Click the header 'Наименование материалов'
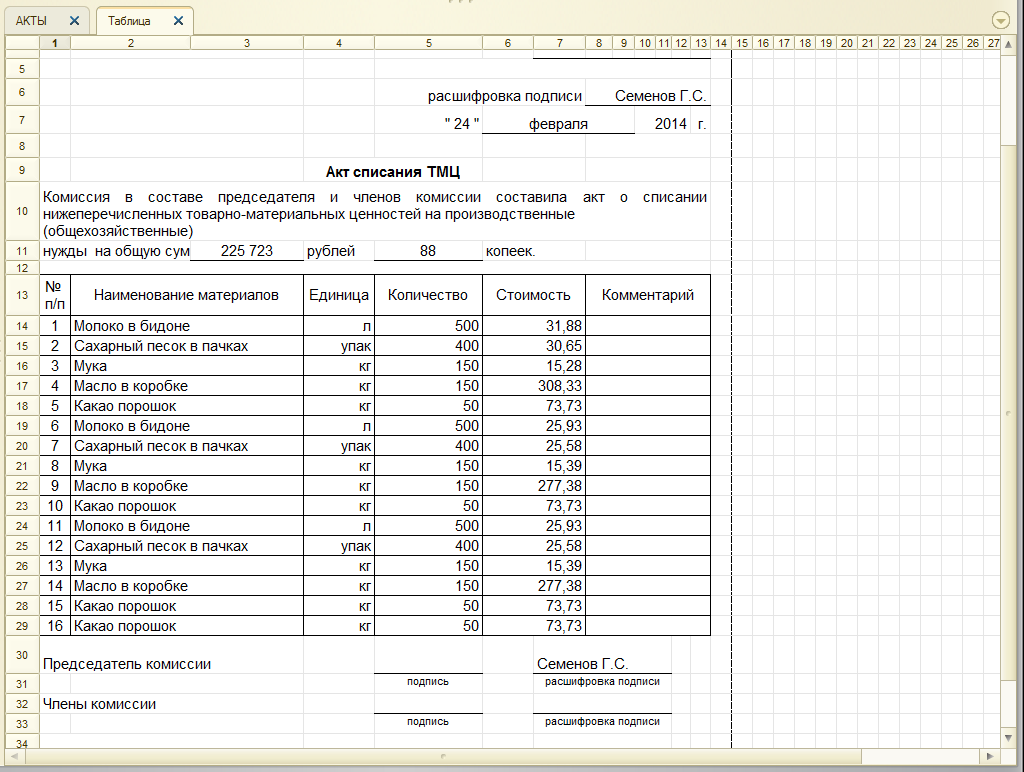The image size is (1024, 772). (186, 295)
